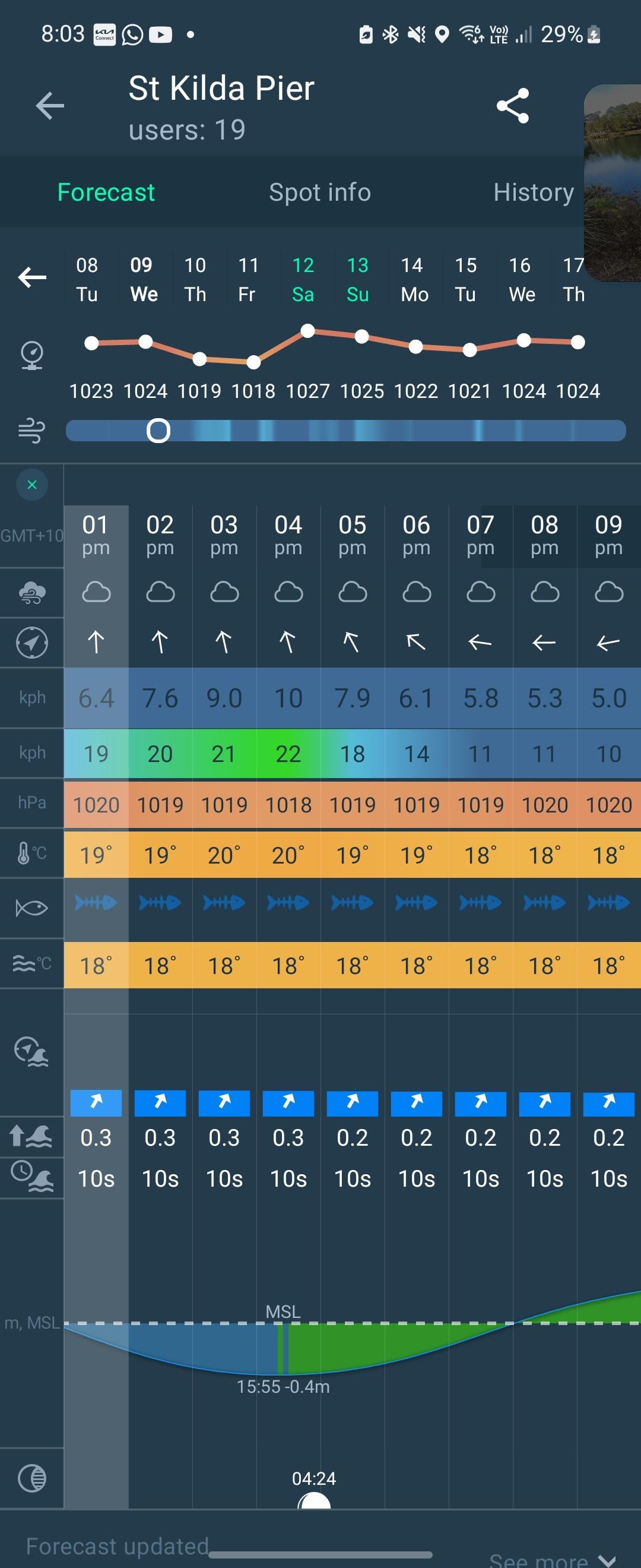
Task: Select the Forecast tab
Action: [106, 192]
